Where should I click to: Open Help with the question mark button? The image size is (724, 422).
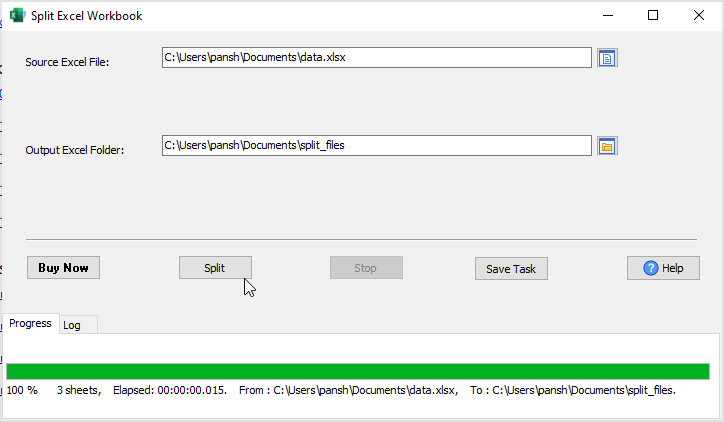click(663, 268)
